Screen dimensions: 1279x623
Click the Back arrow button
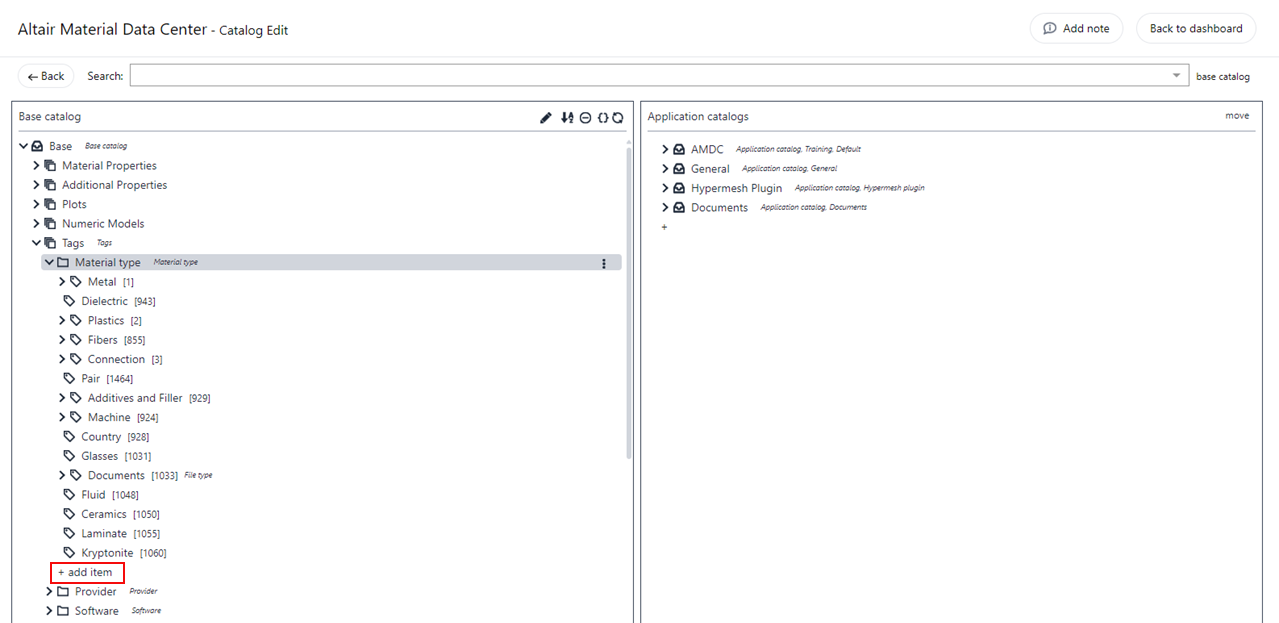46,76
